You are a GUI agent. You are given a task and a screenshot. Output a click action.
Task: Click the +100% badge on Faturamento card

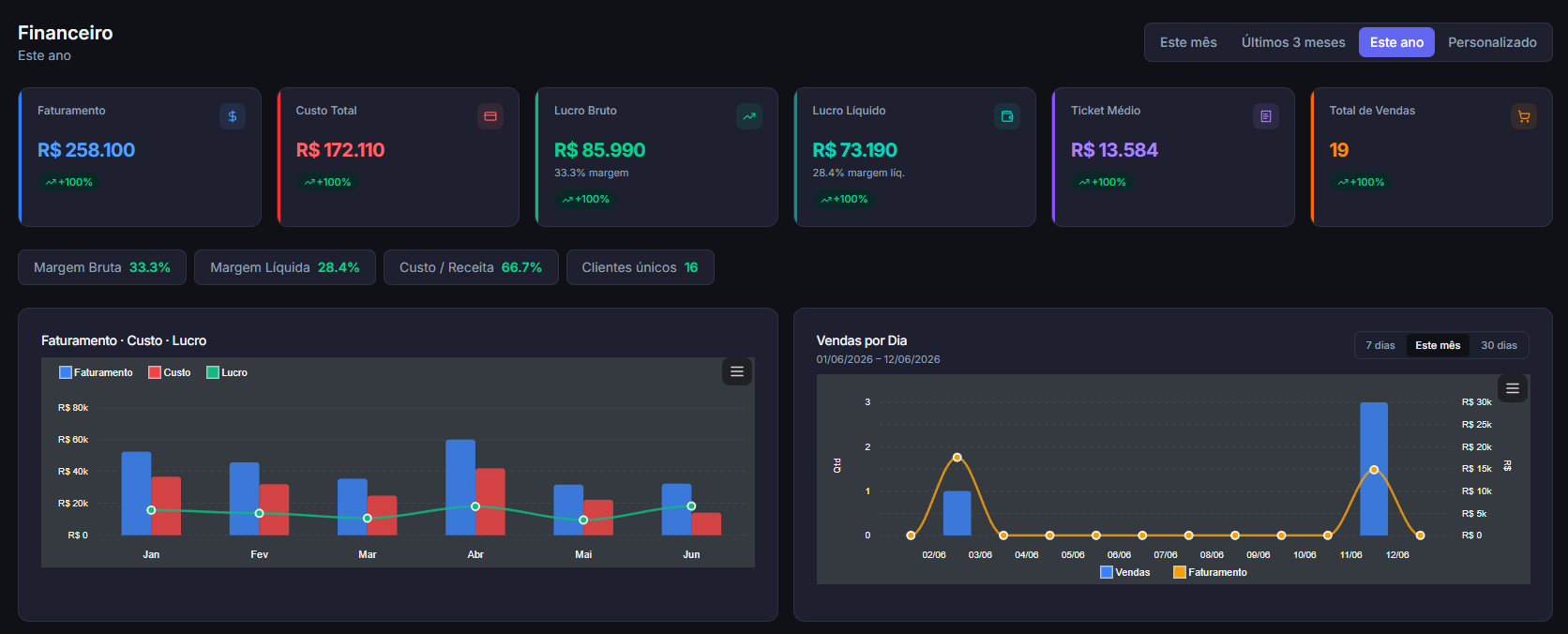[x=69, y=182]
